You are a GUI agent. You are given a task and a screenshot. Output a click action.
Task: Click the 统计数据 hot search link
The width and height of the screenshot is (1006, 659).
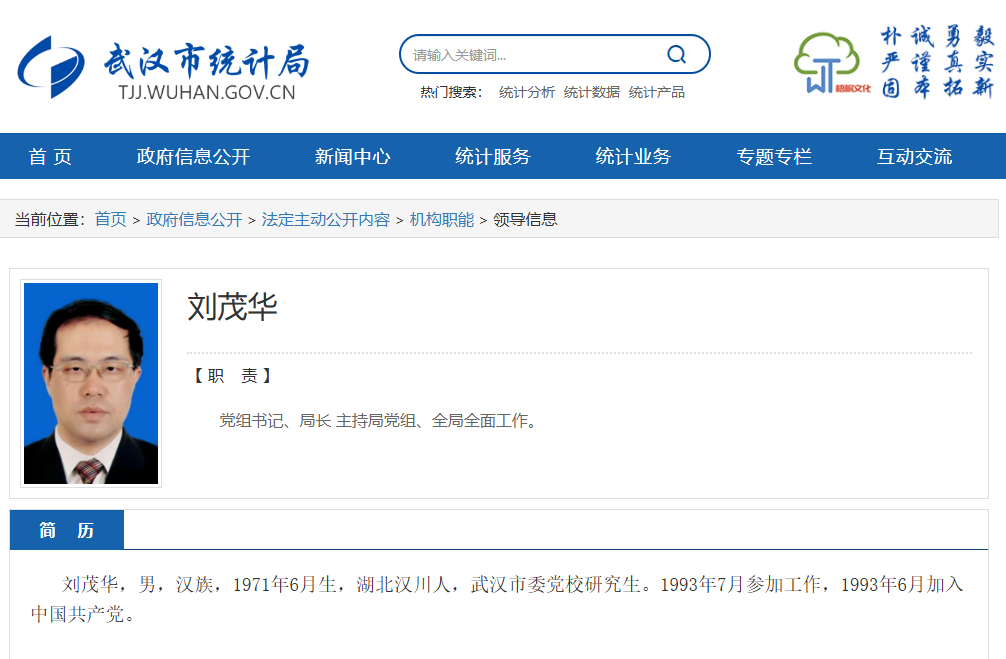tap(591, 90)
